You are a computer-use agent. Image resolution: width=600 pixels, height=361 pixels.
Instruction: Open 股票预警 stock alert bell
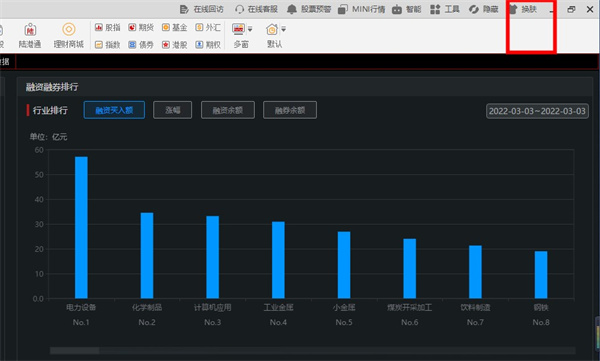point(309,9)
